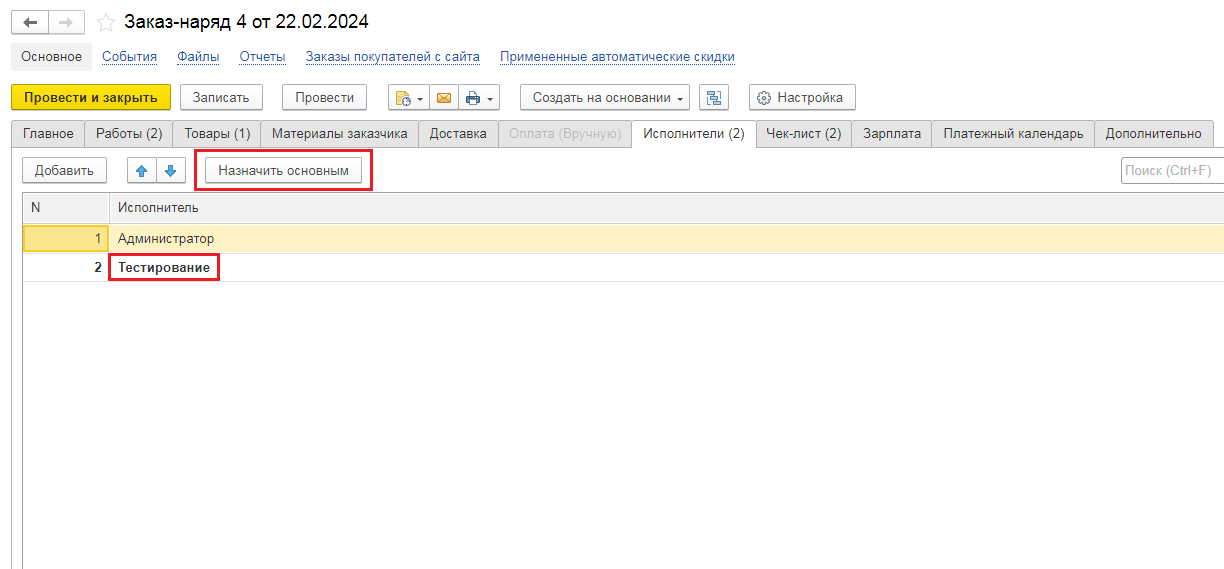Image resolution: width=1224 pixels, height=569 pixels.
Task: Open Примененные автоматические скидки link
Action: point(617,57)
